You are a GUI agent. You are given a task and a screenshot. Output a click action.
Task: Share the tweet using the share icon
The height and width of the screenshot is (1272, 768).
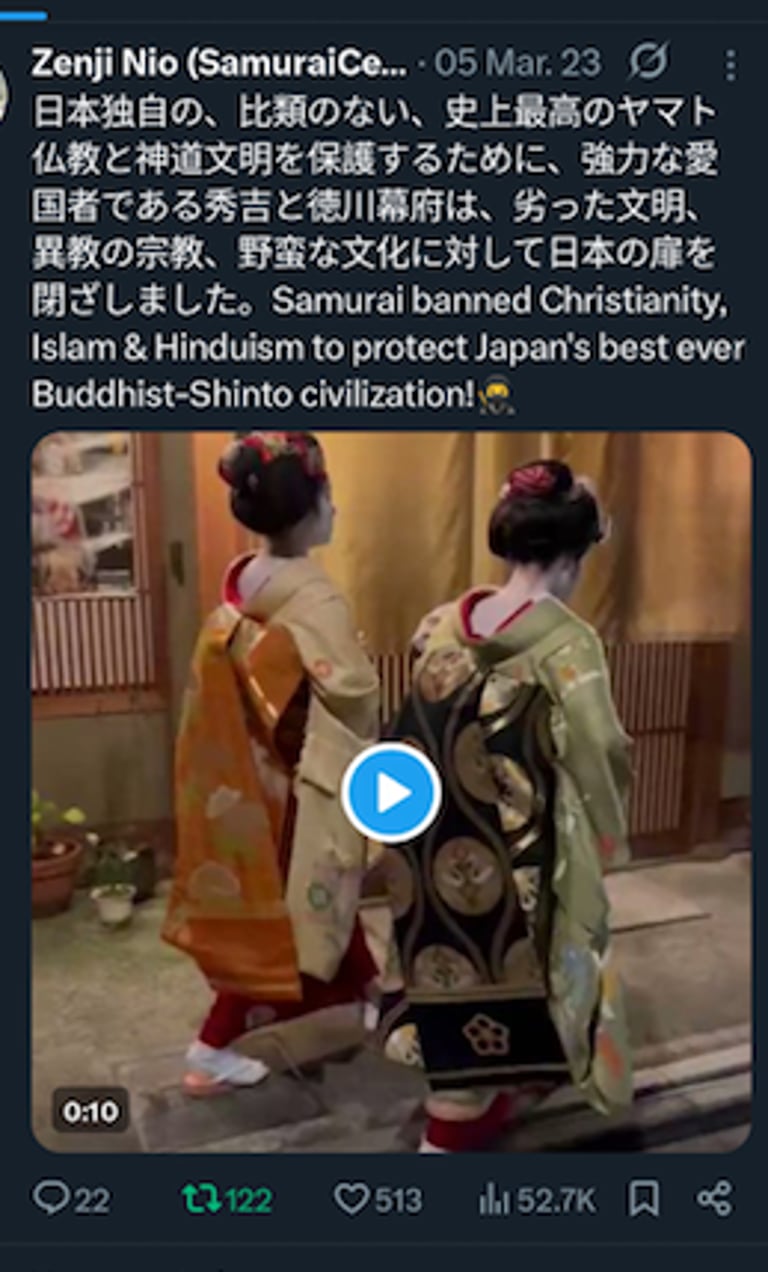click(x=714, y=1198)
